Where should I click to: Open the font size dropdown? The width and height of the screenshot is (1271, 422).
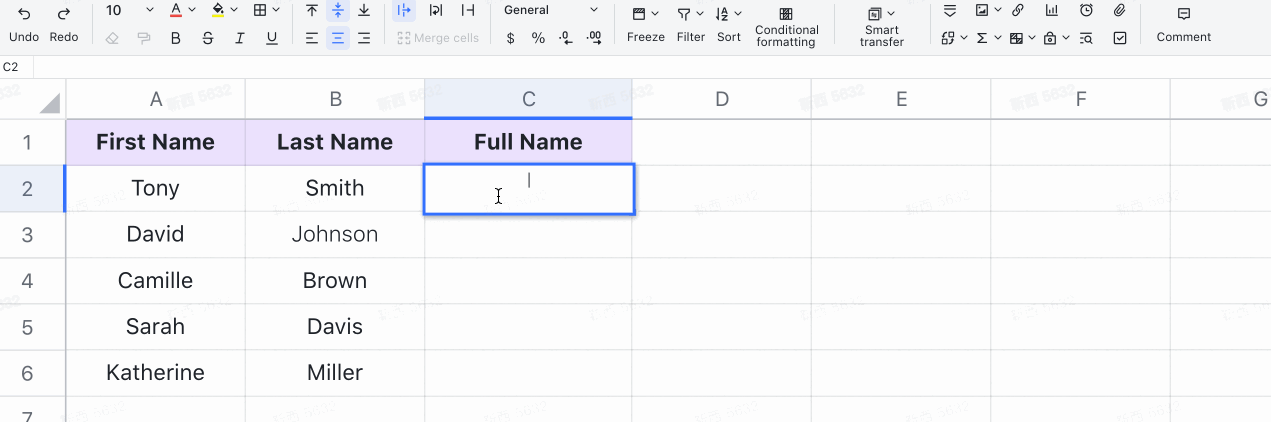[150, 11]
